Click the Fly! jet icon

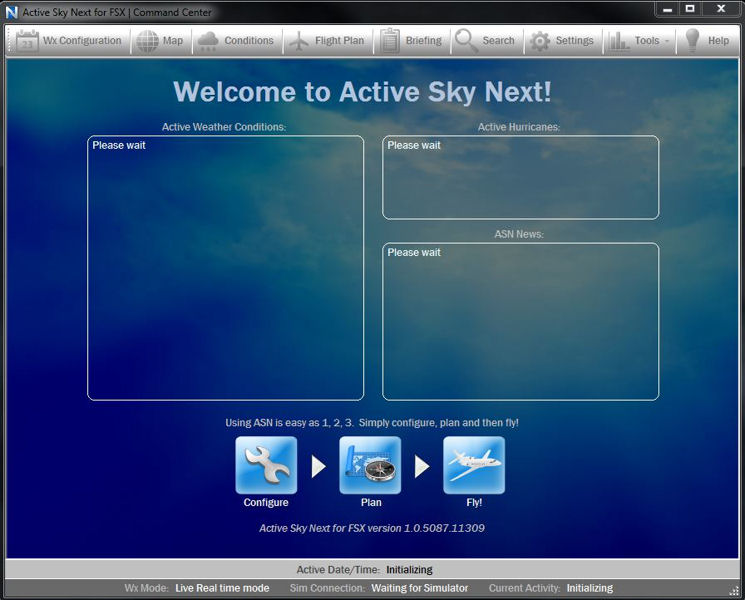pos(474,466)
